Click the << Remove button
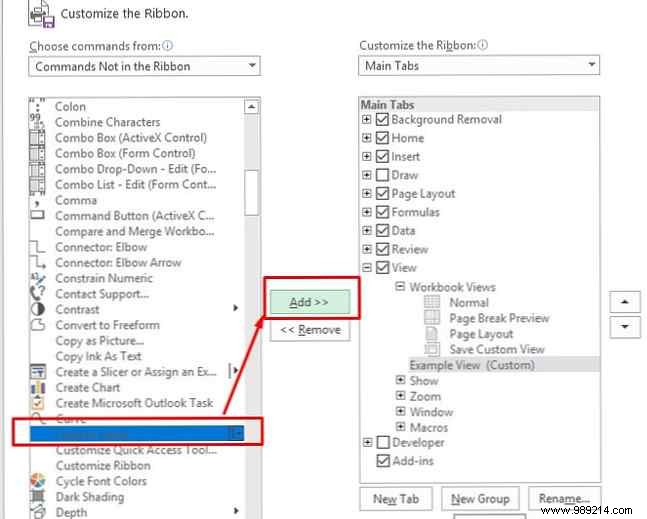This screenshot has height=519, width=647. (x=310, y=330)
